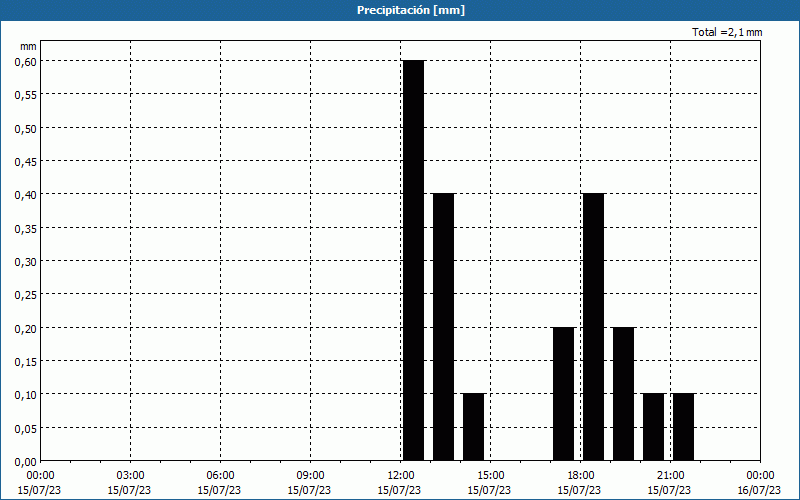Click the 0,20 mm bar before 18:00

tap(564, 394)
